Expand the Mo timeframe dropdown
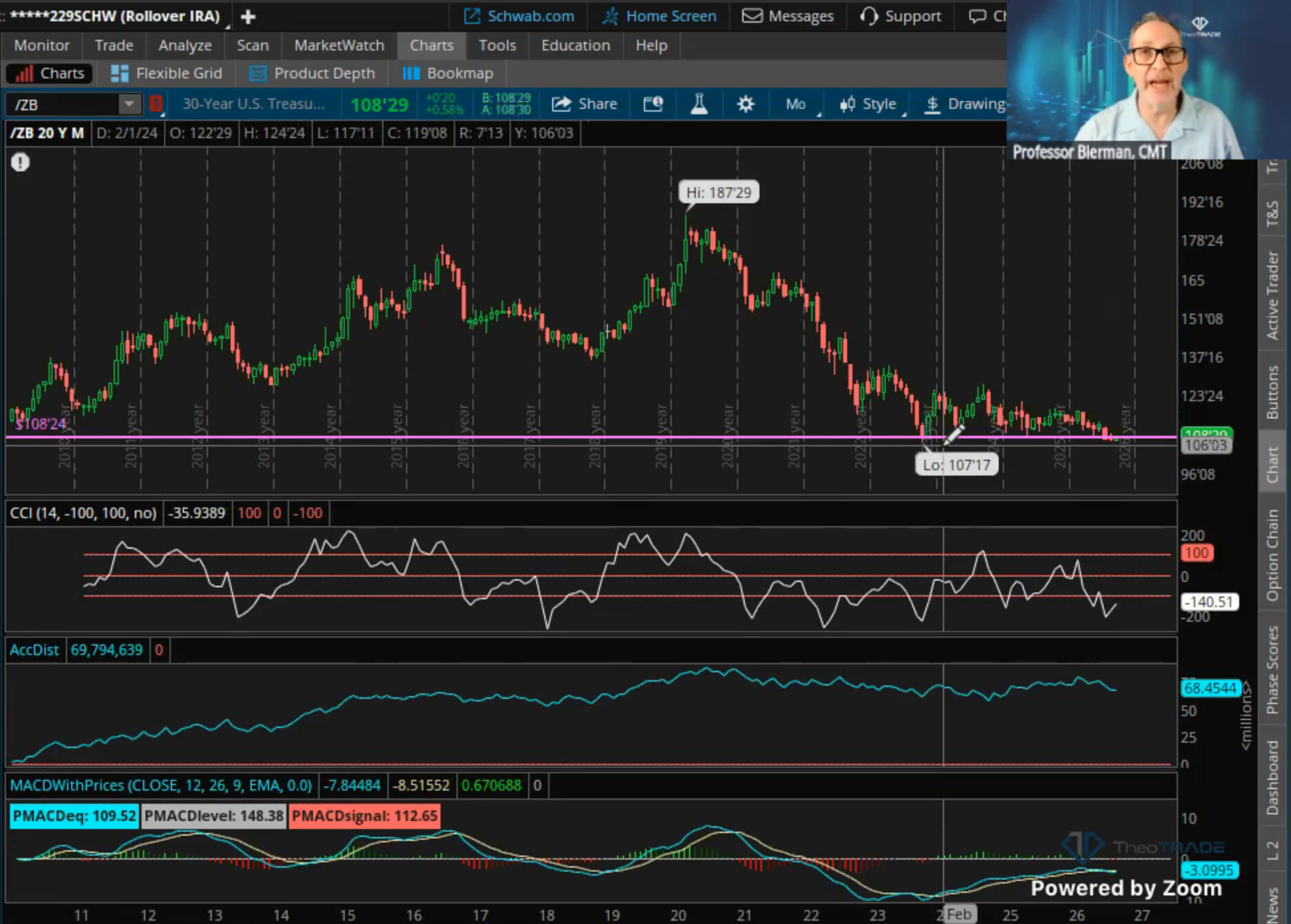Image resolution: width=1291 pixels, height=924 pixels. [799, 104]
